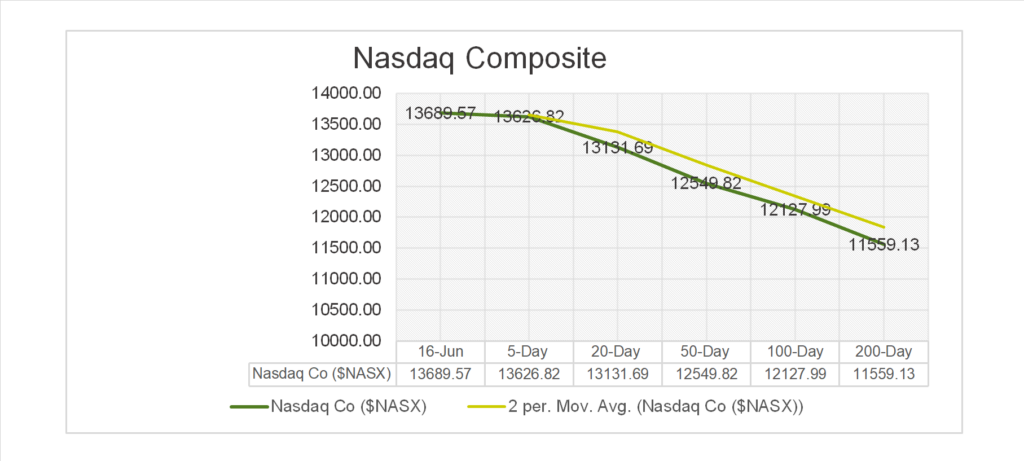This screenshot has height=461, width=1024.
Task: Click the 50-Day column header
Action: pyautogui.click(x=706, y=353)
